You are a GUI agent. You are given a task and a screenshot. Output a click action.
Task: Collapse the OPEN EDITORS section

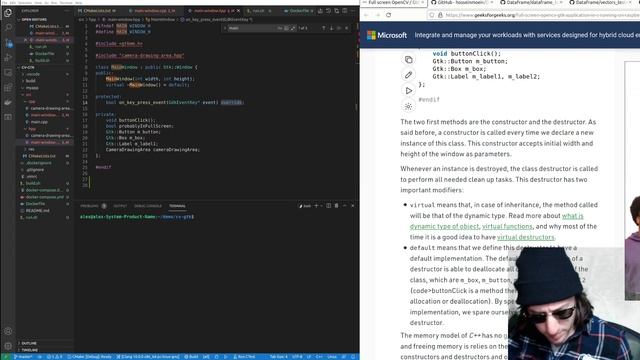(x=34, y=20)
